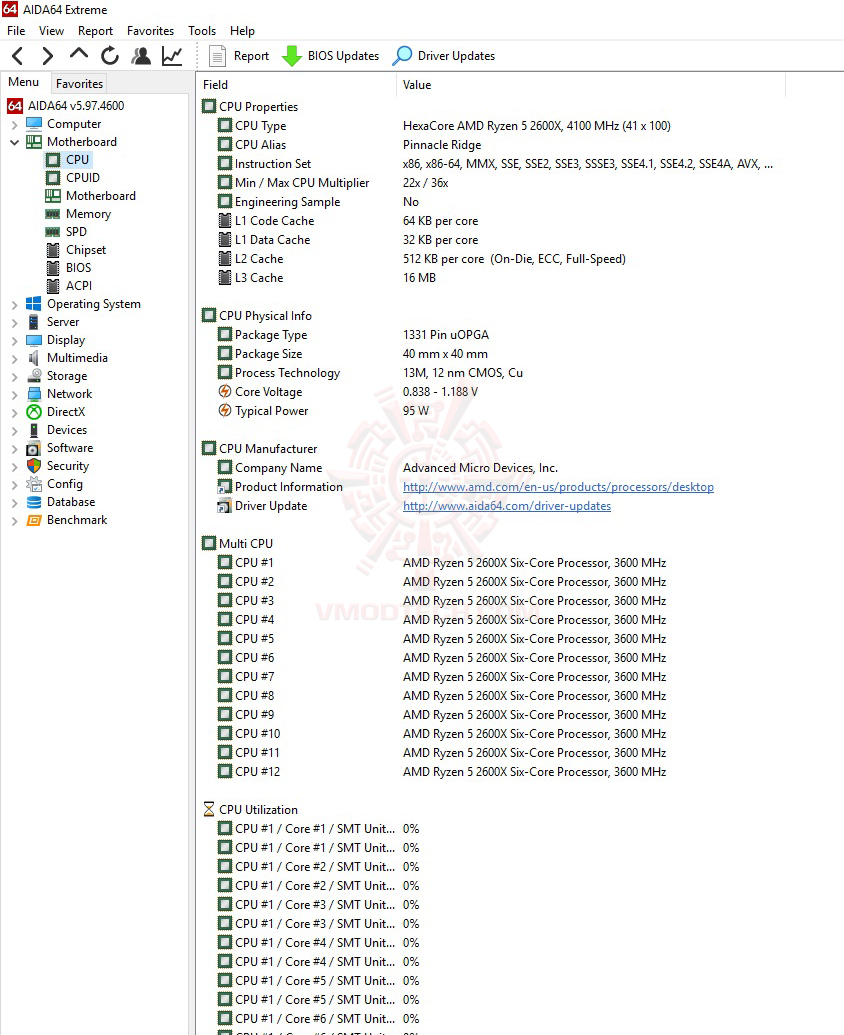
Task: Open Driver Updates from the toolbar
Action: [443, 56]
